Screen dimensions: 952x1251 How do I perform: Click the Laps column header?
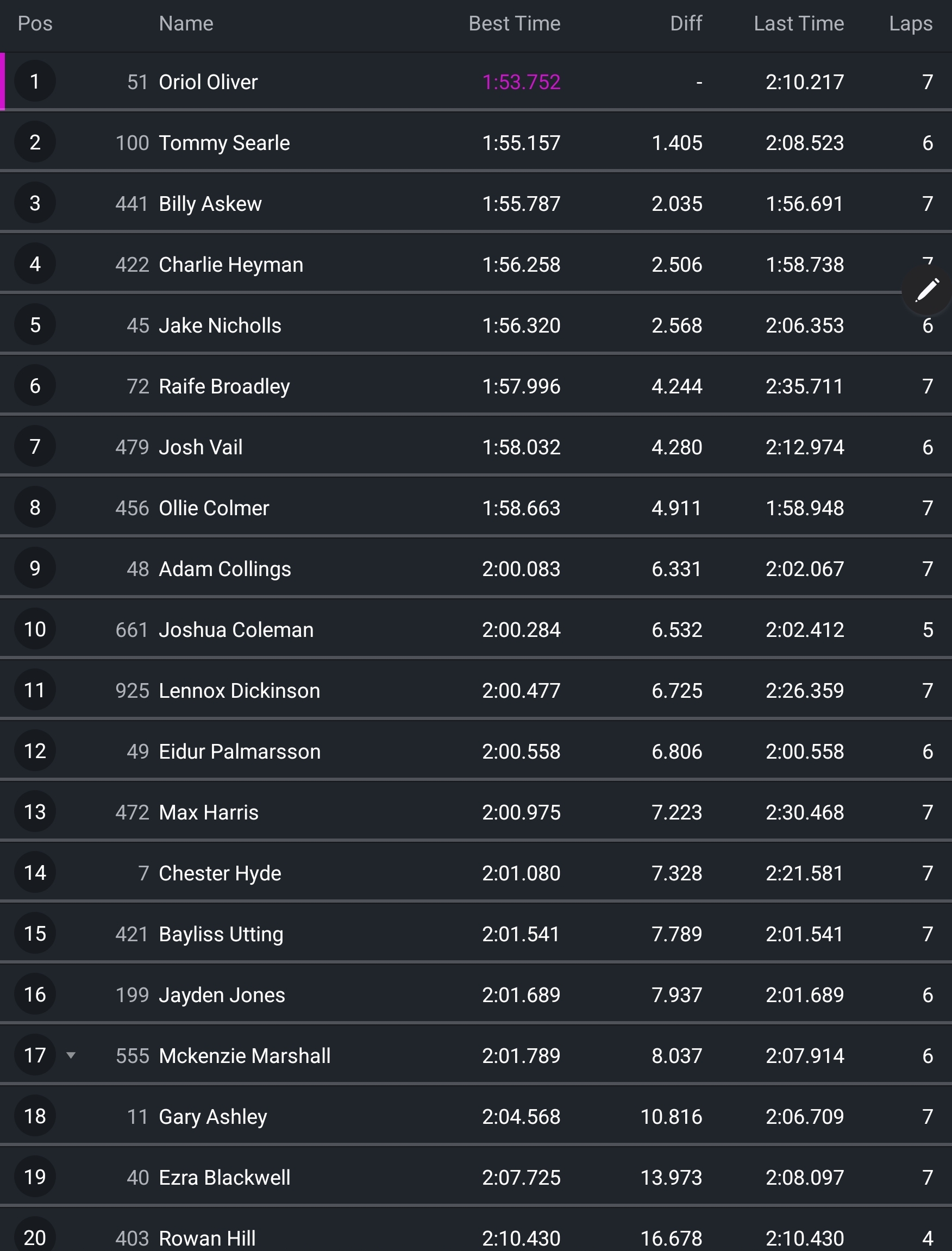pyautogui.click(x=910, y=24)
